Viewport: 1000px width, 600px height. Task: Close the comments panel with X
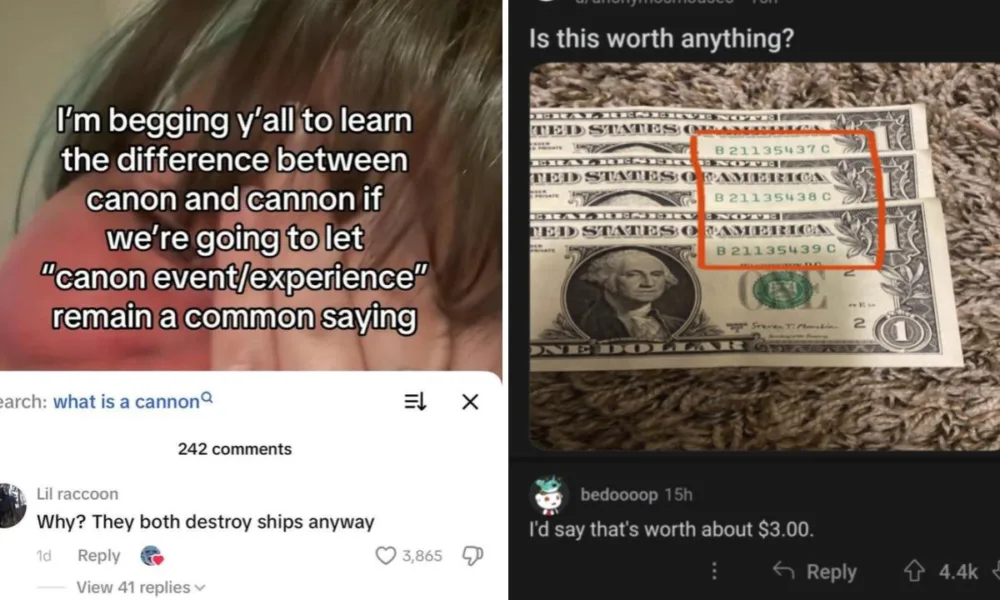point(470,402)
